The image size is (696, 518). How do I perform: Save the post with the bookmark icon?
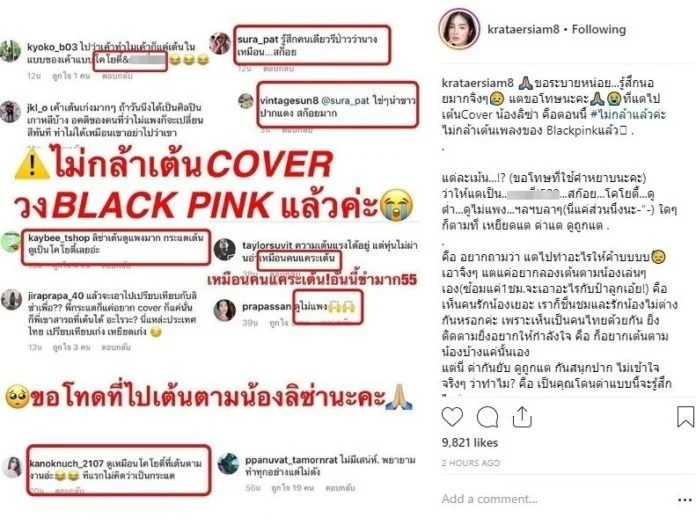685,417
